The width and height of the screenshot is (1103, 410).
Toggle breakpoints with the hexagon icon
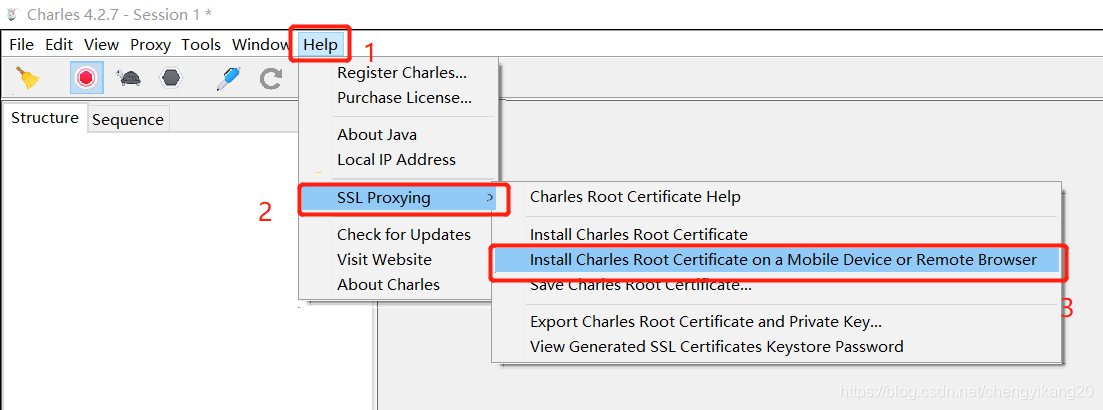pos(171,77)
